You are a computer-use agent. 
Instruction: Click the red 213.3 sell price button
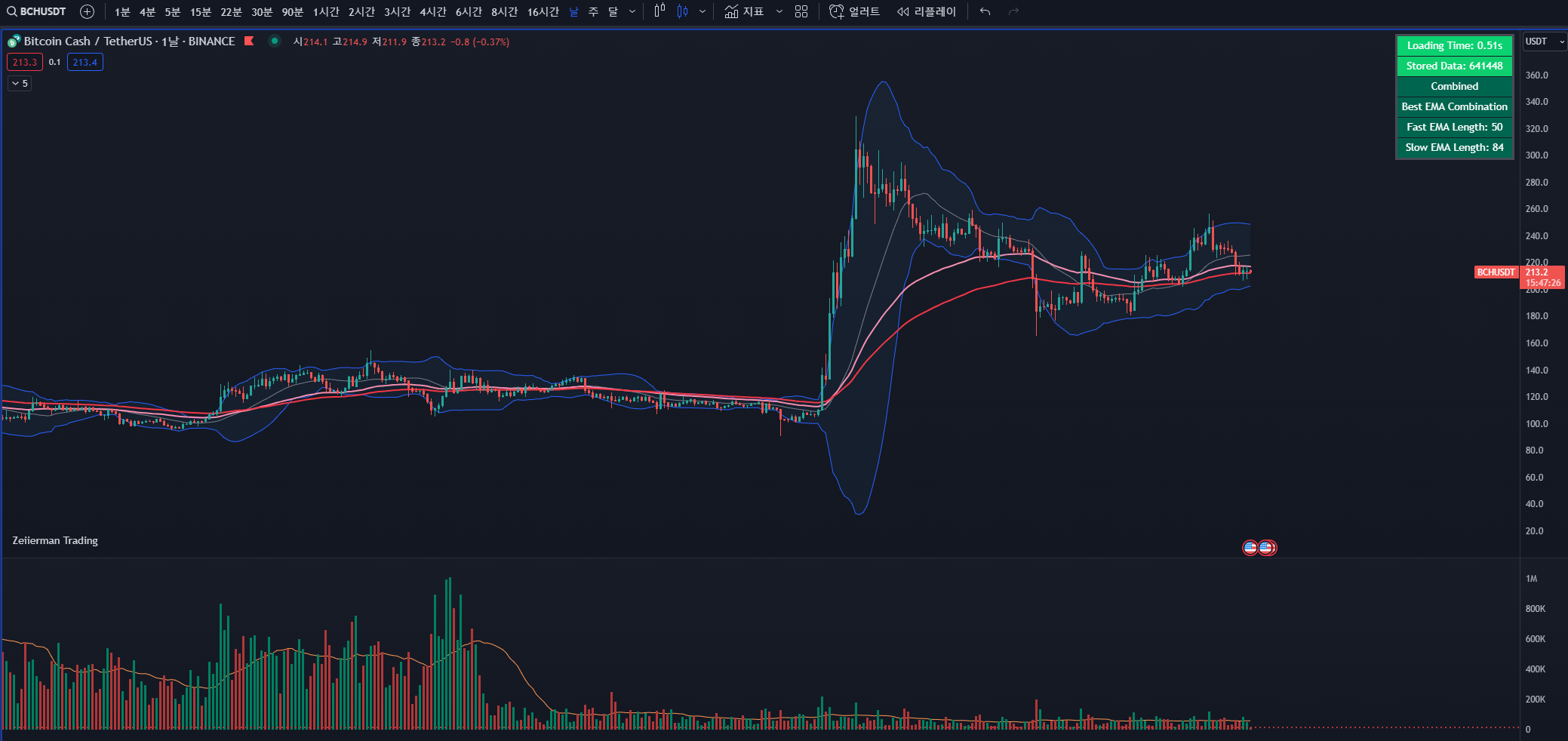pyautogui.click(x=25, y=62)
